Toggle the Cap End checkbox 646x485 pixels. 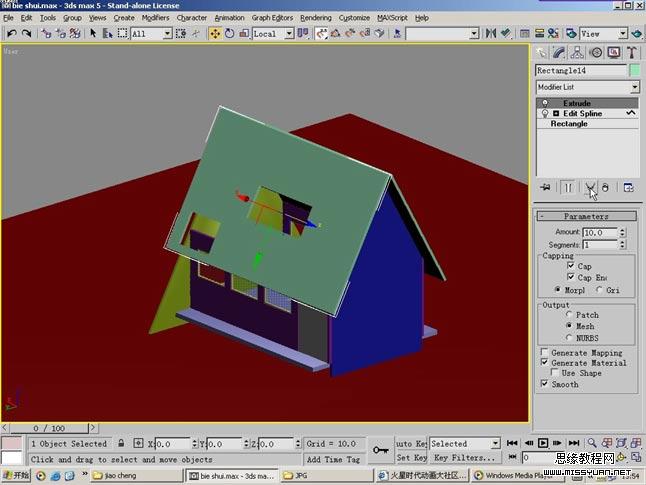coord(571,276)
